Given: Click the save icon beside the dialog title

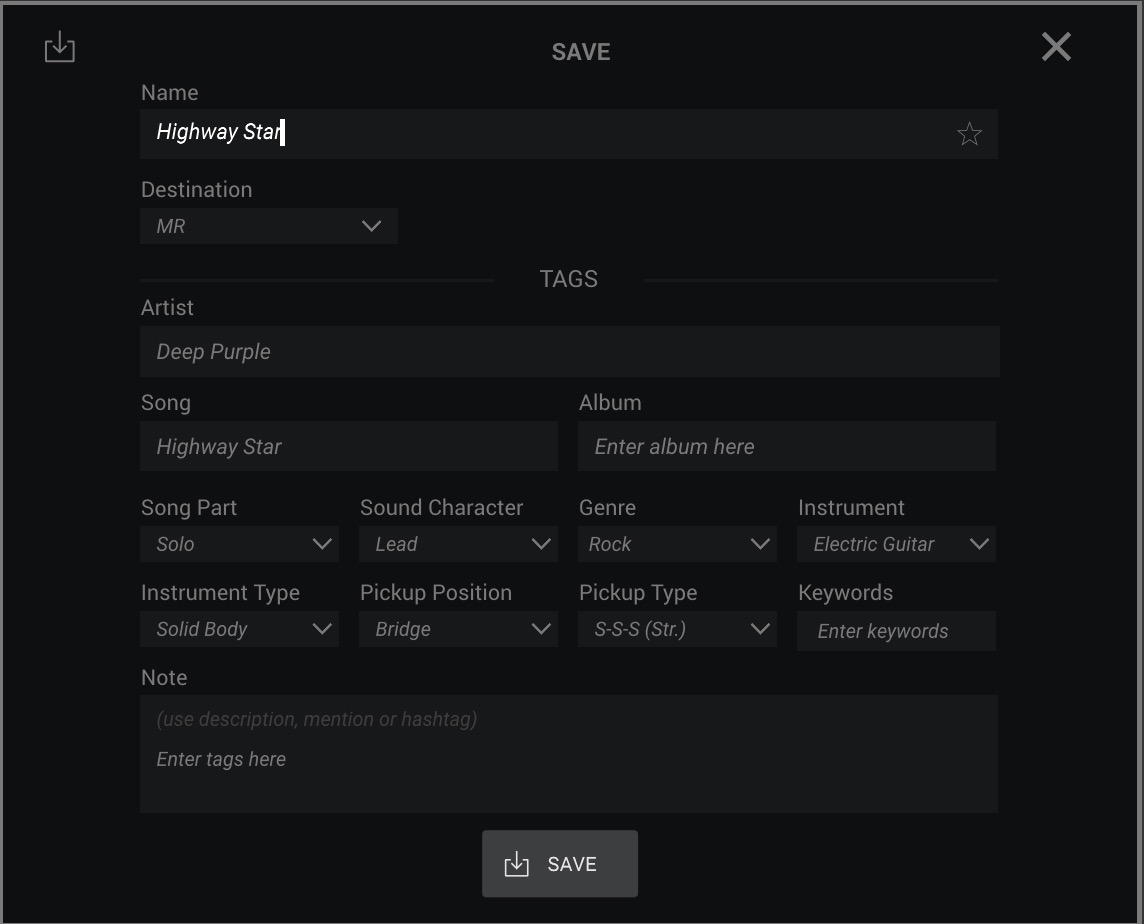Looking at the screenshot, I should pyautogui.click(x=60, y=47).
